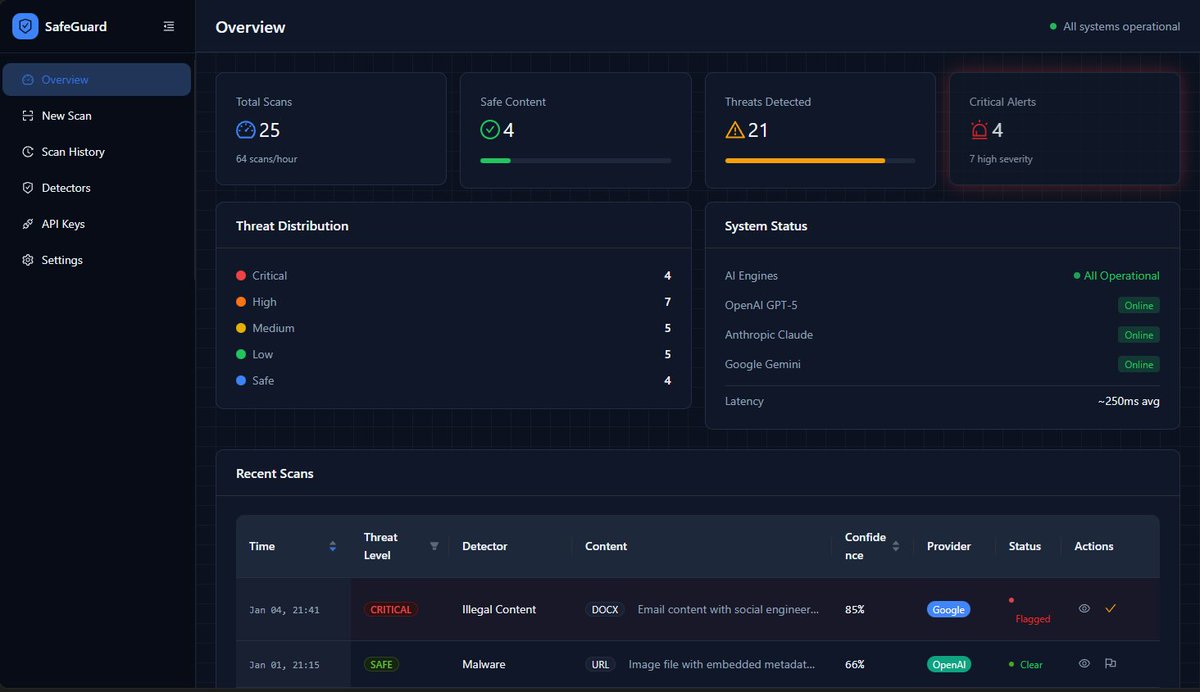Screen dimensions: 1200x692
Task: Open the Overview page in the sidebar
Action: coord(97,80)
